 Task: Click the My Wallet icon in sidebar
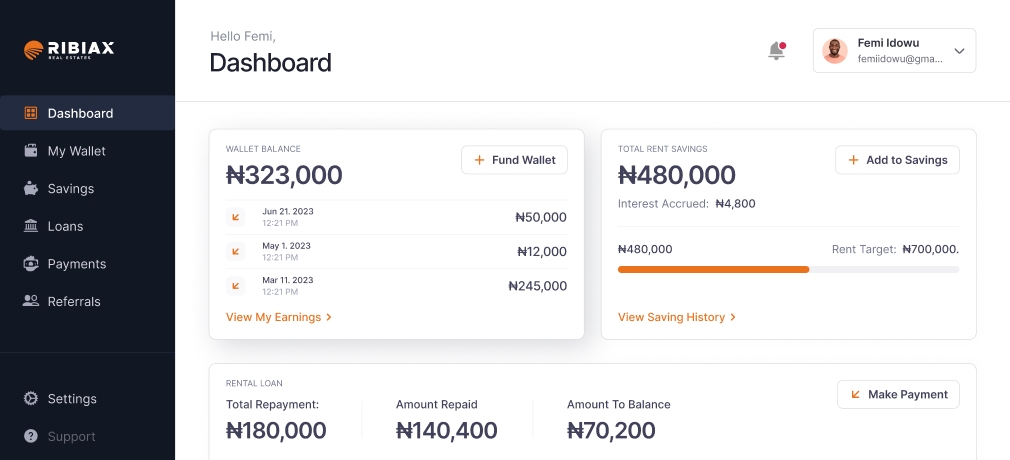[x=31, y=151]
